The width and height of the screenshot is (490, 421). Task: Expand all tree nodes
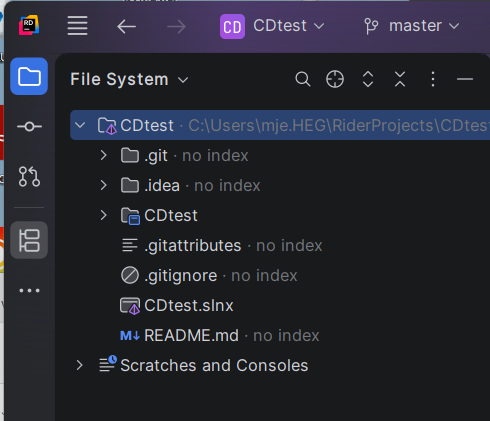[x=368, y=79]
